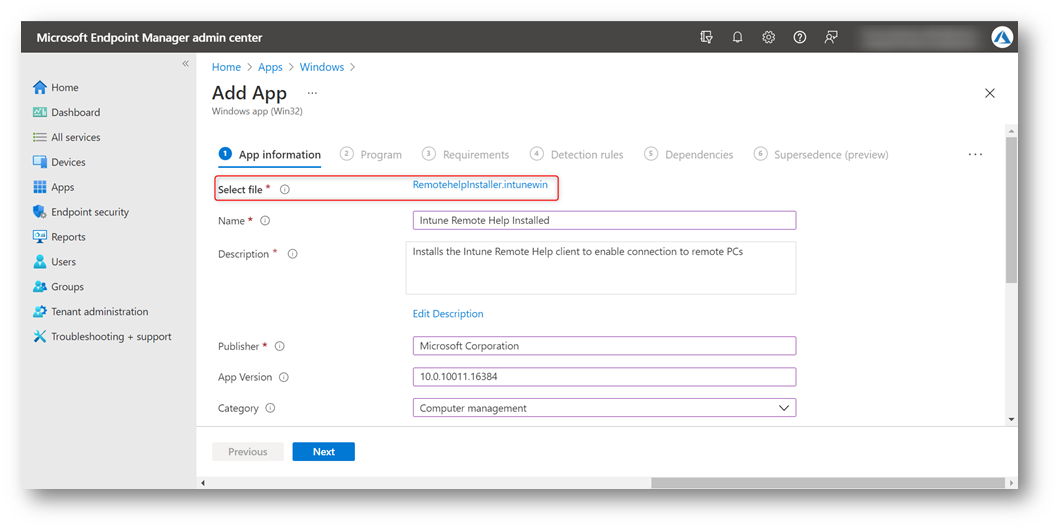Click the All services list icon
The image size is (1060, 531).
[x=40, y=137]
